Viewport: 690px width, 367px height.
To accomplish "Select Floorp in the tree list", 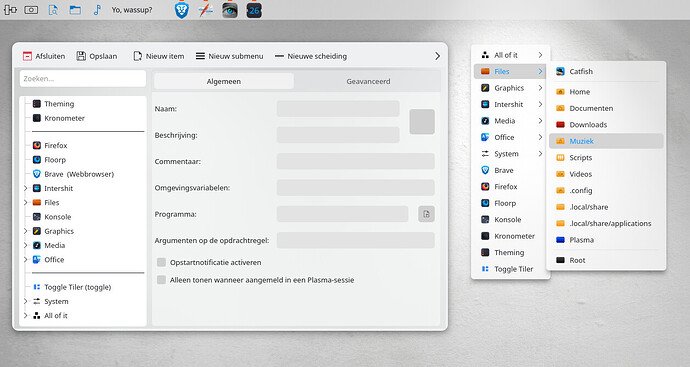I will pos(49,160).
